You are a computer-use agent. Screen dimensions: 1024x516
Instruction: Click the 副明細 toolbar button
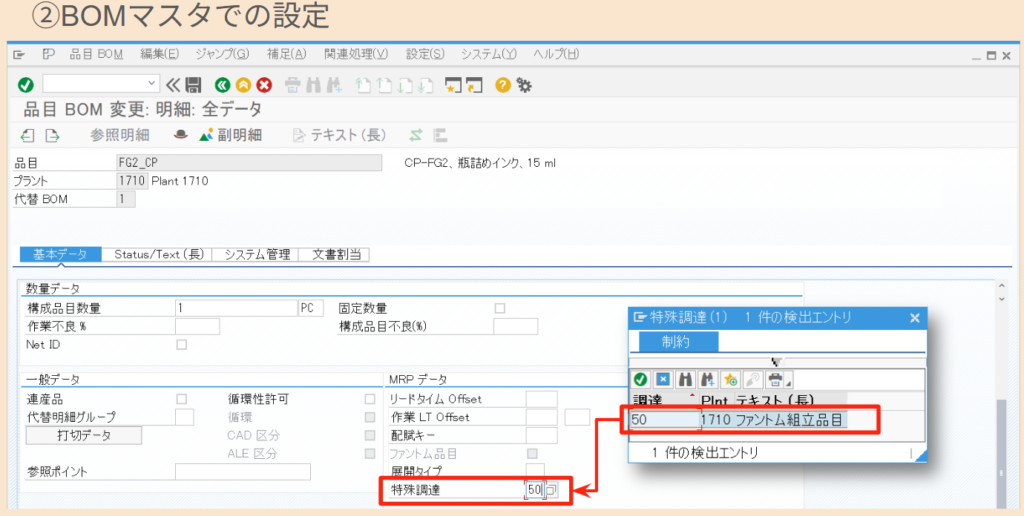tap(231, 135)
